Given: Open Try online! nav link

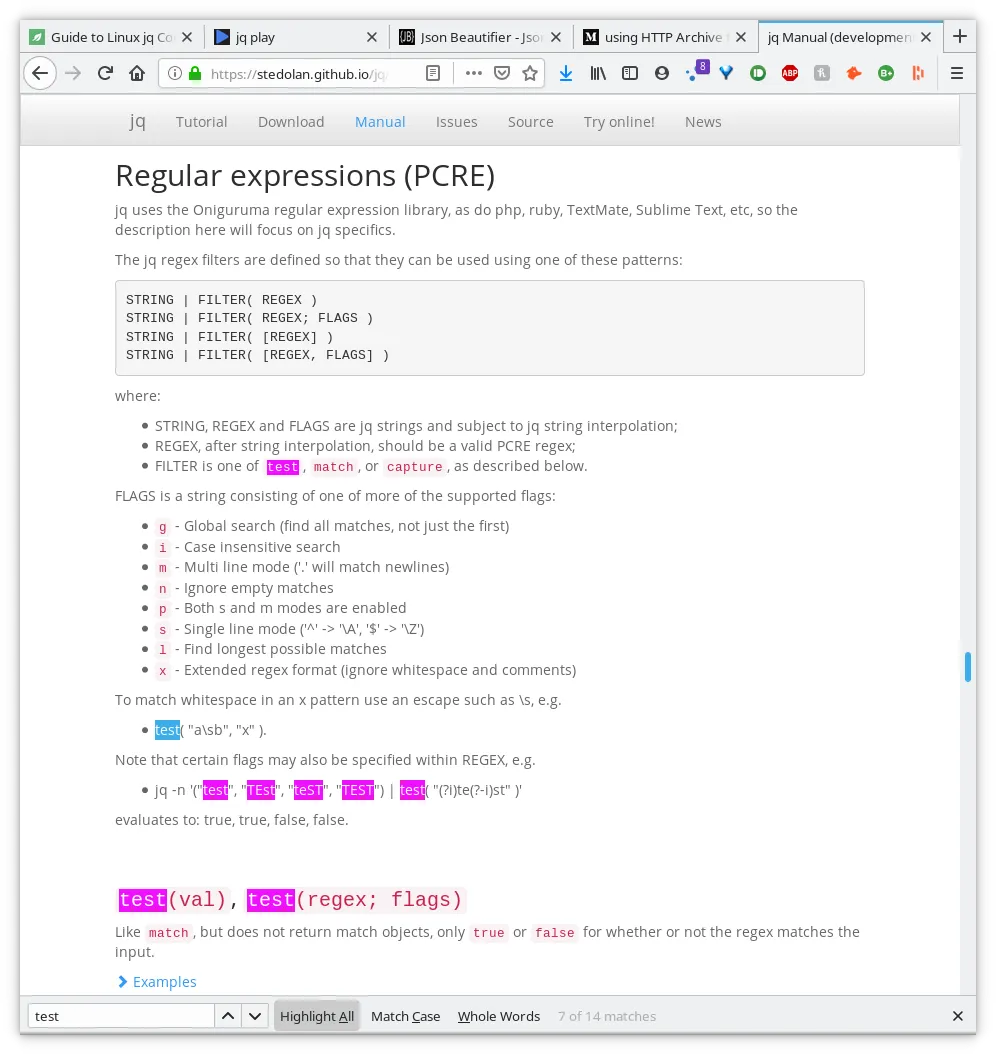Looking at the screenshot, I should point(619,122).
